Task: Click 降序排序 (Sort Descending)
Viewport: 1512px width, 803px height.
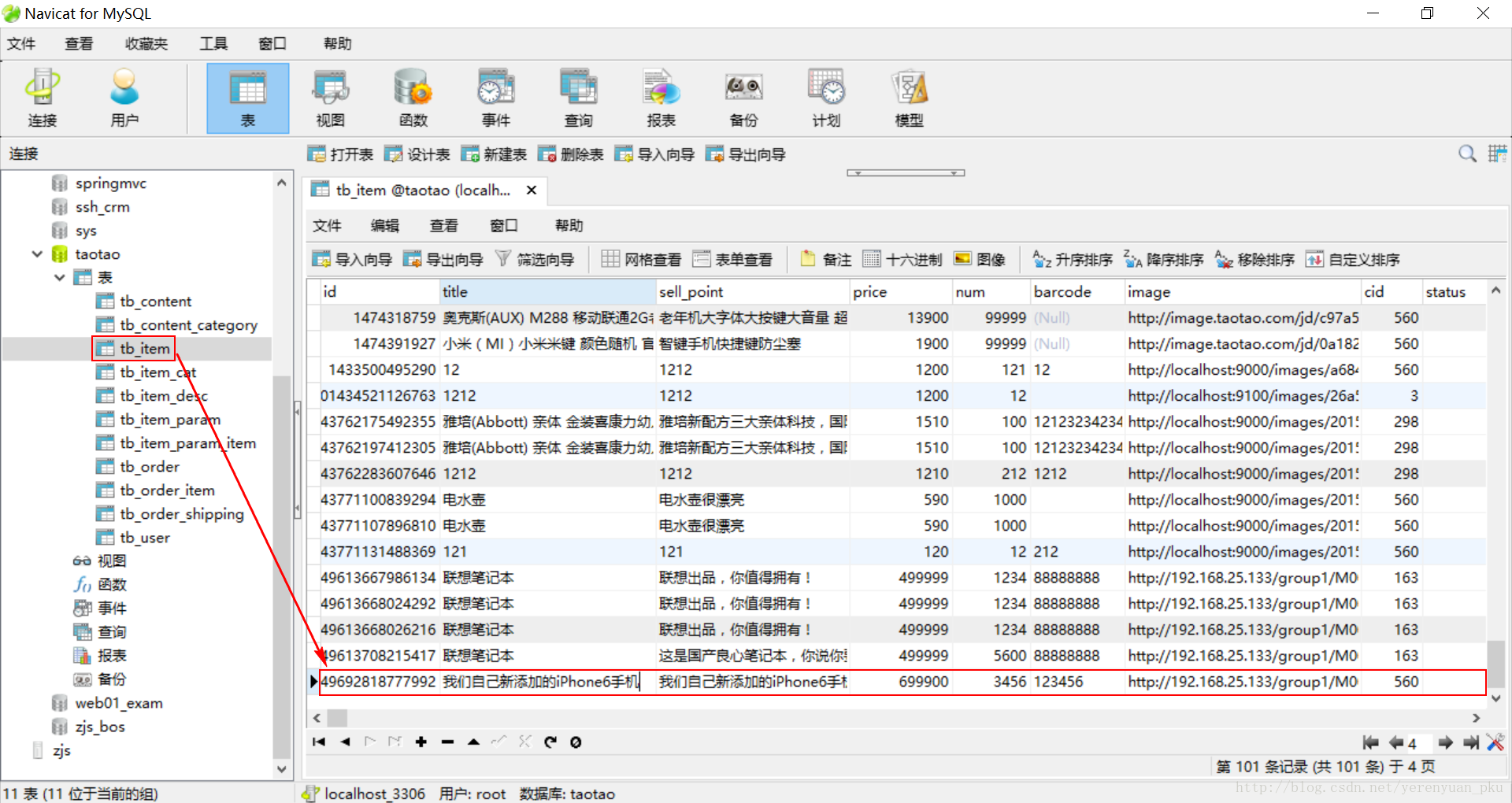Action: click(1164, 259)
